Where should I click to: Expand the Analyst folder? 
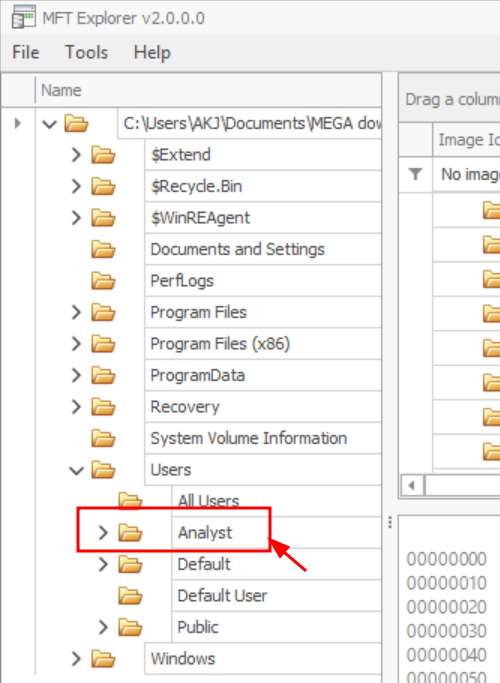pos(103,532)
